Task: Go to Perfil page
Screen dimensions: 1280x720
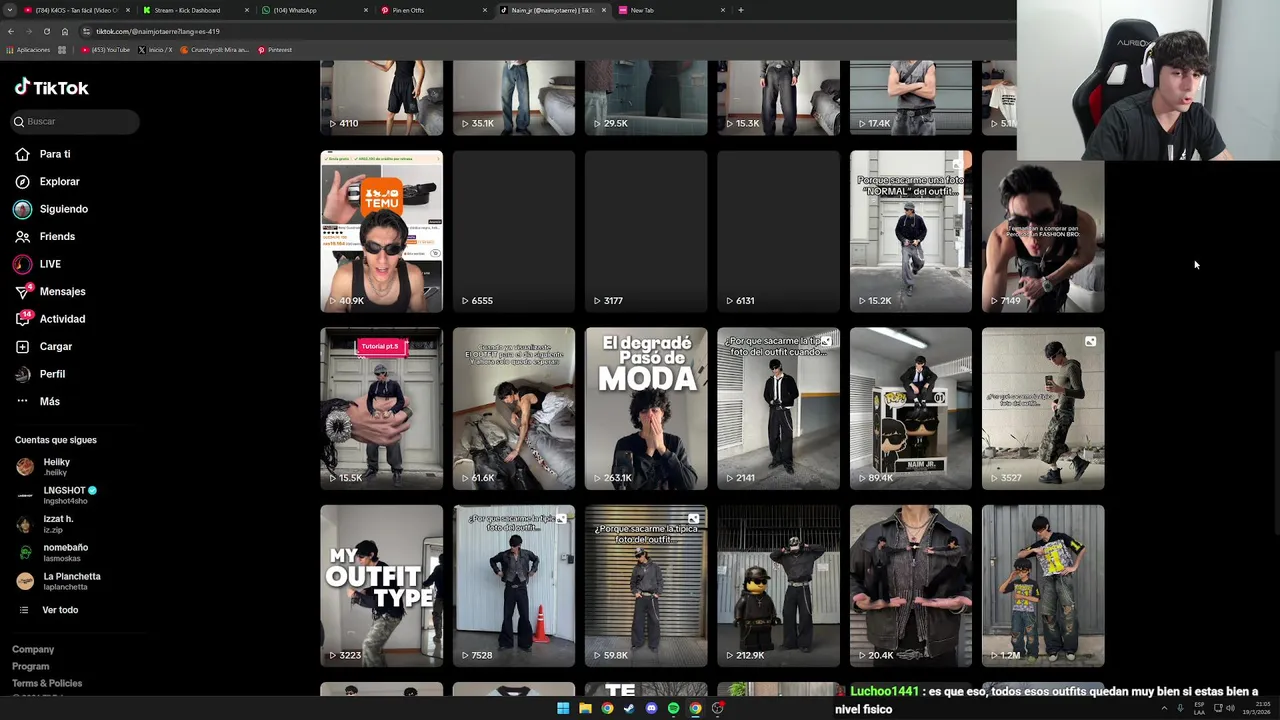Action: (x=40, y=374)
